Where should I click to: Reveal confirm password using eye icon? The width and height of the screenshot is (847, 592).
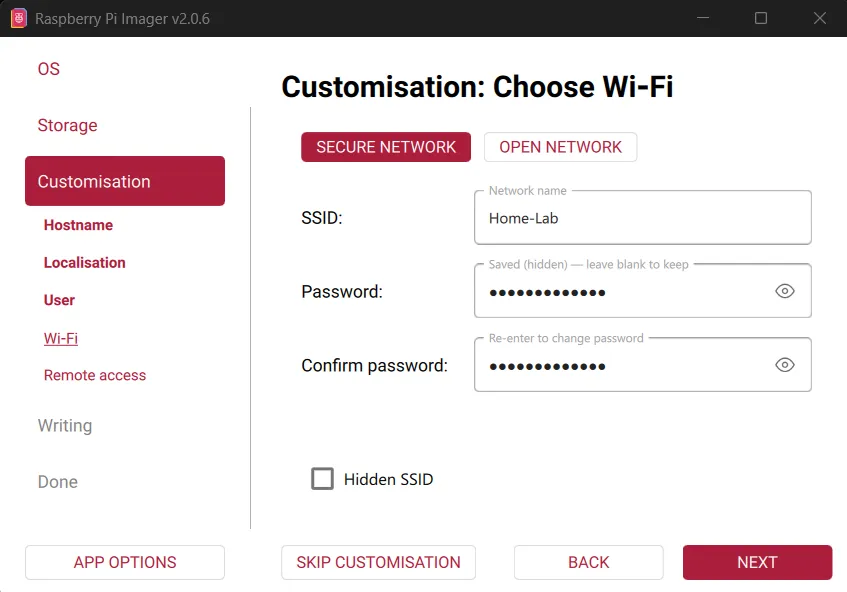tap(785, 365)
